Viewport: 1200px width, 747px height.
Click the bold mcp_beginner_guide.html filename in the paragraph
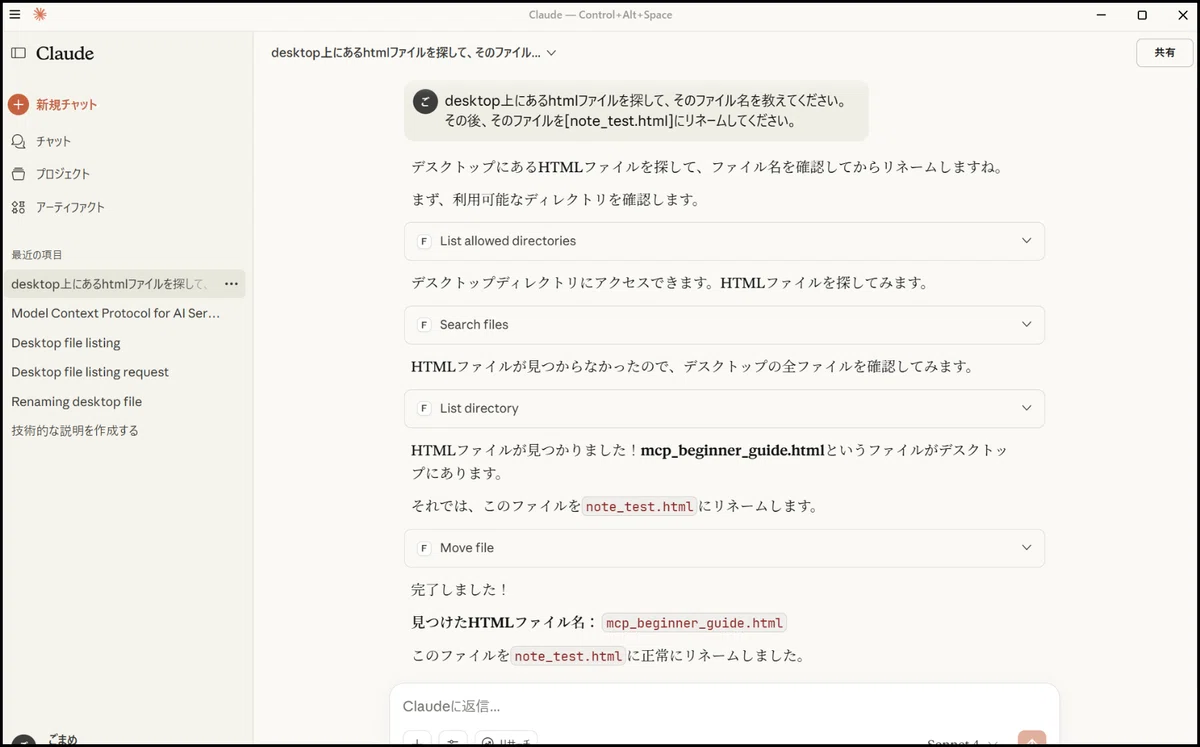tap(732, 450)
